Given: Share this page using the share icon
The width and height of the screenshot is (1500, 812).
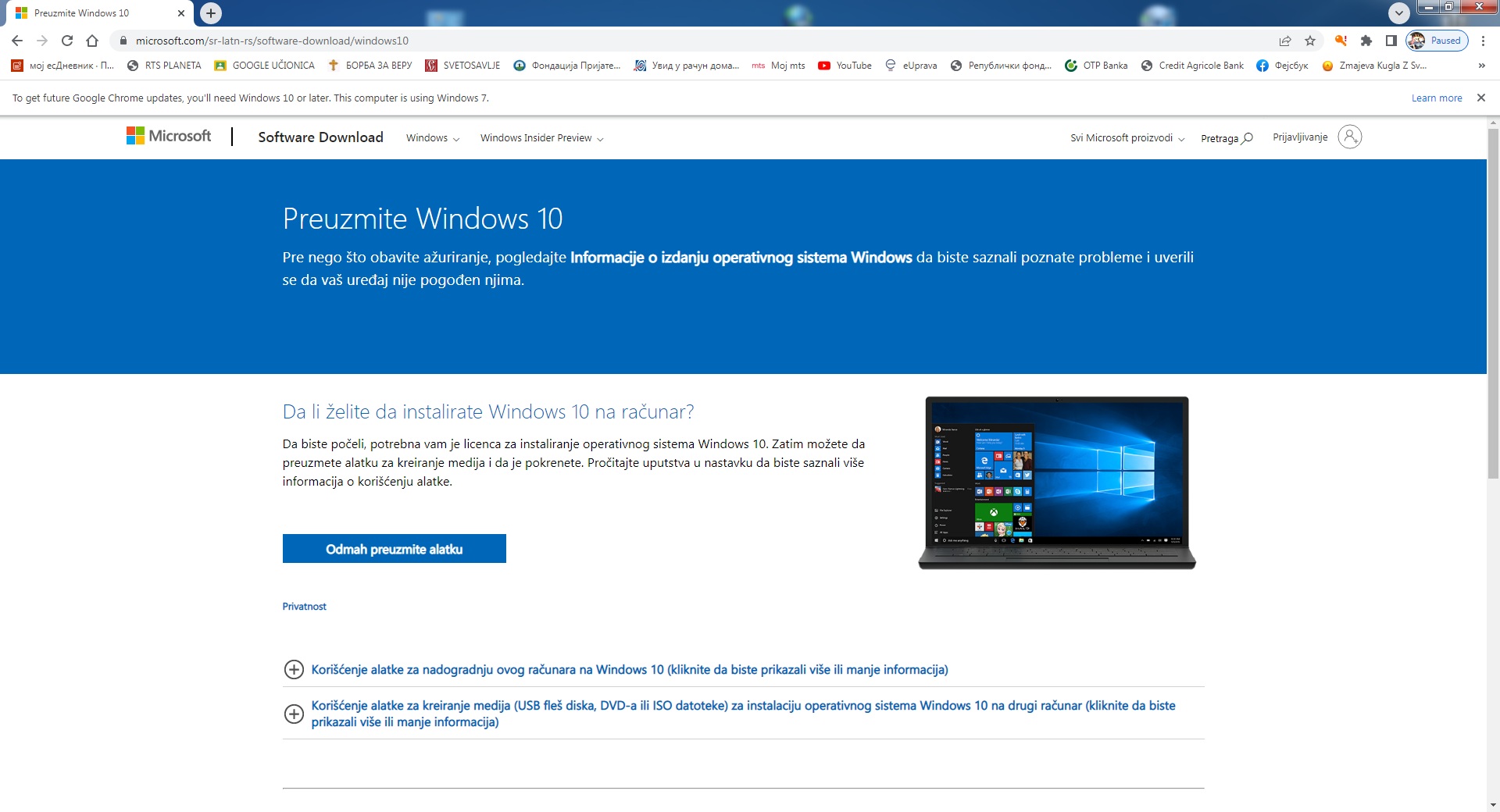Looking at the screenshot, I should (1285, 41).
